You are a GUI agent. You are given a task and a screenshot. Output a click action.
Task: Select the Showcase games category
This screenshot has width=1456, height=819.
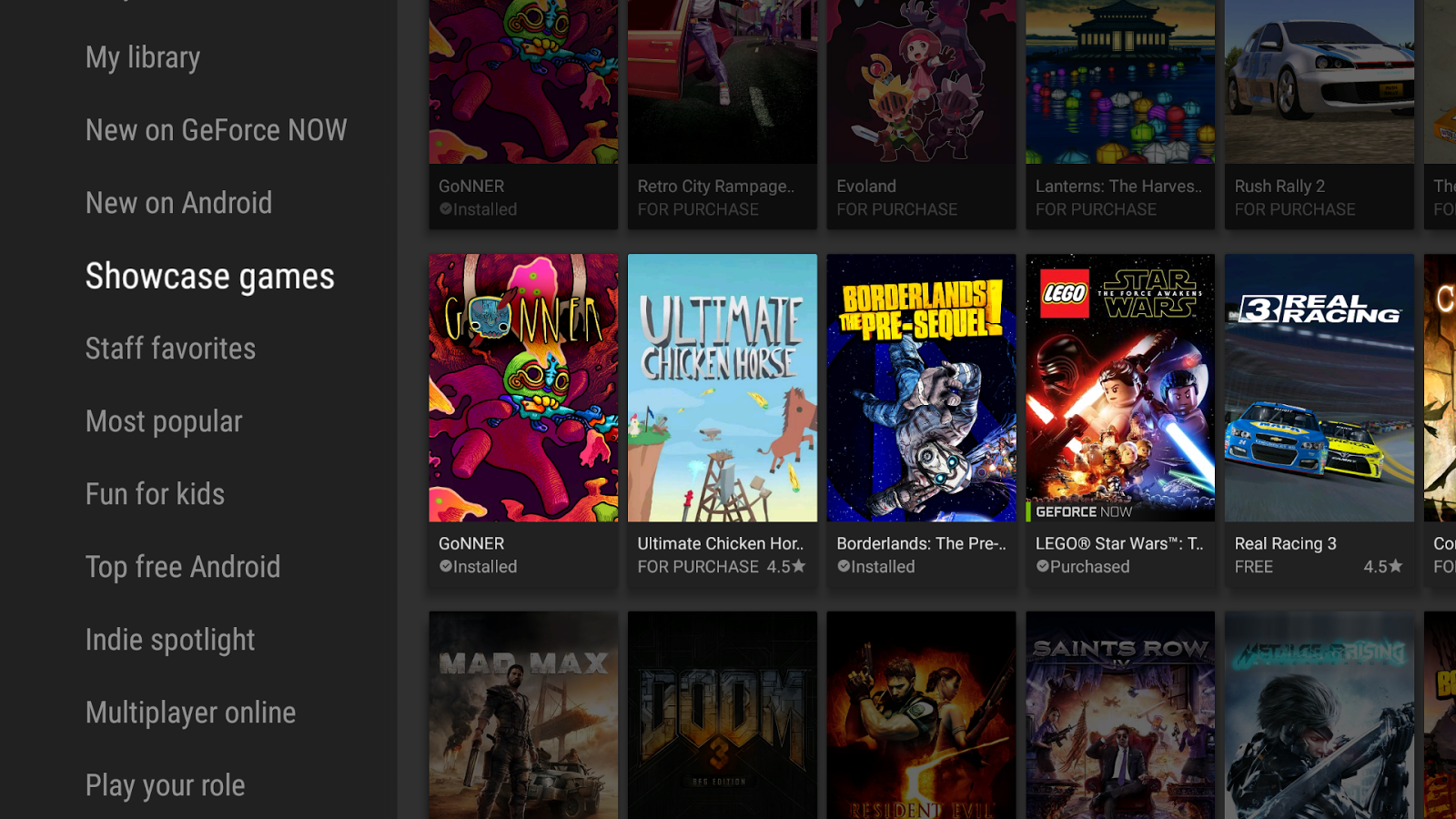[210, 276]
